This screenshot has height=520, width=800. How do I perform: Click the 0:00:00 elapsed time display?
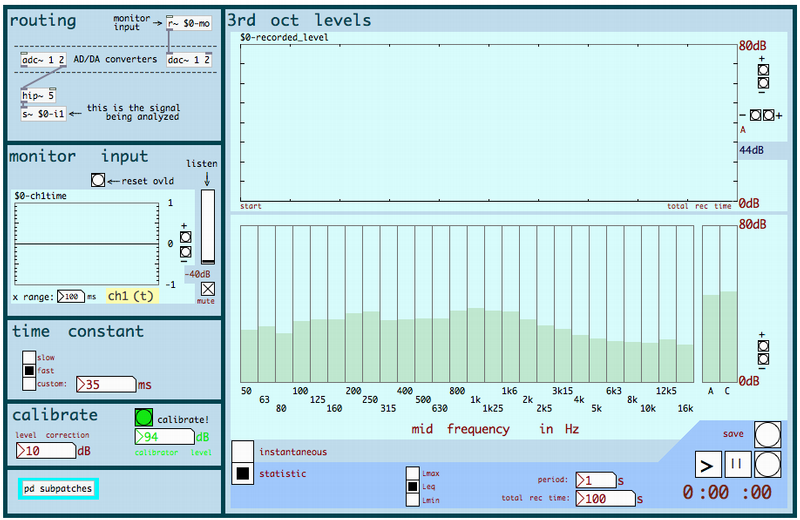[x=727, y=492]
